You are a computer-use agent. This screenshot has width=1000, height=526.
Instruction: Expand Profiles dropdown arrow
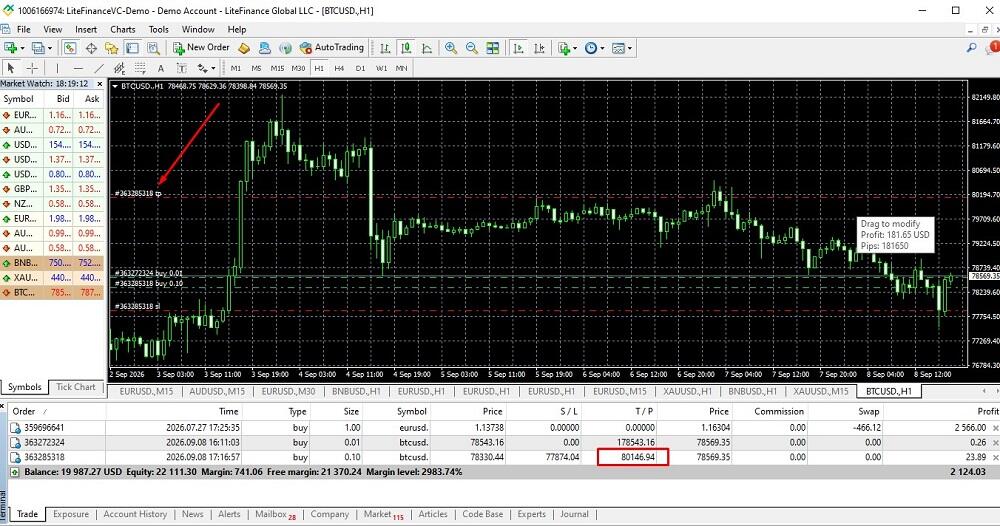tap(50, 48)
